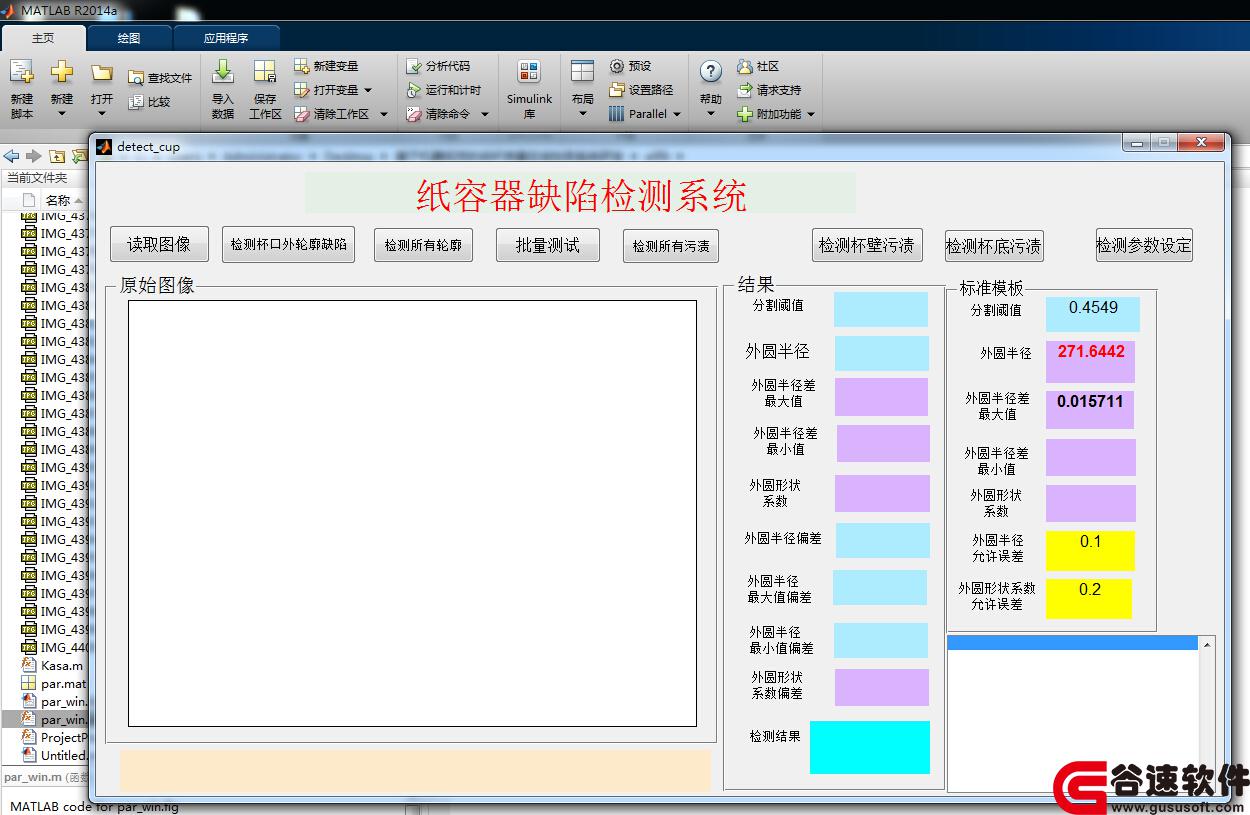Screen dimensions: 1250x815
Task: Switch to the 绘图 tab
Action: point(129,38)
